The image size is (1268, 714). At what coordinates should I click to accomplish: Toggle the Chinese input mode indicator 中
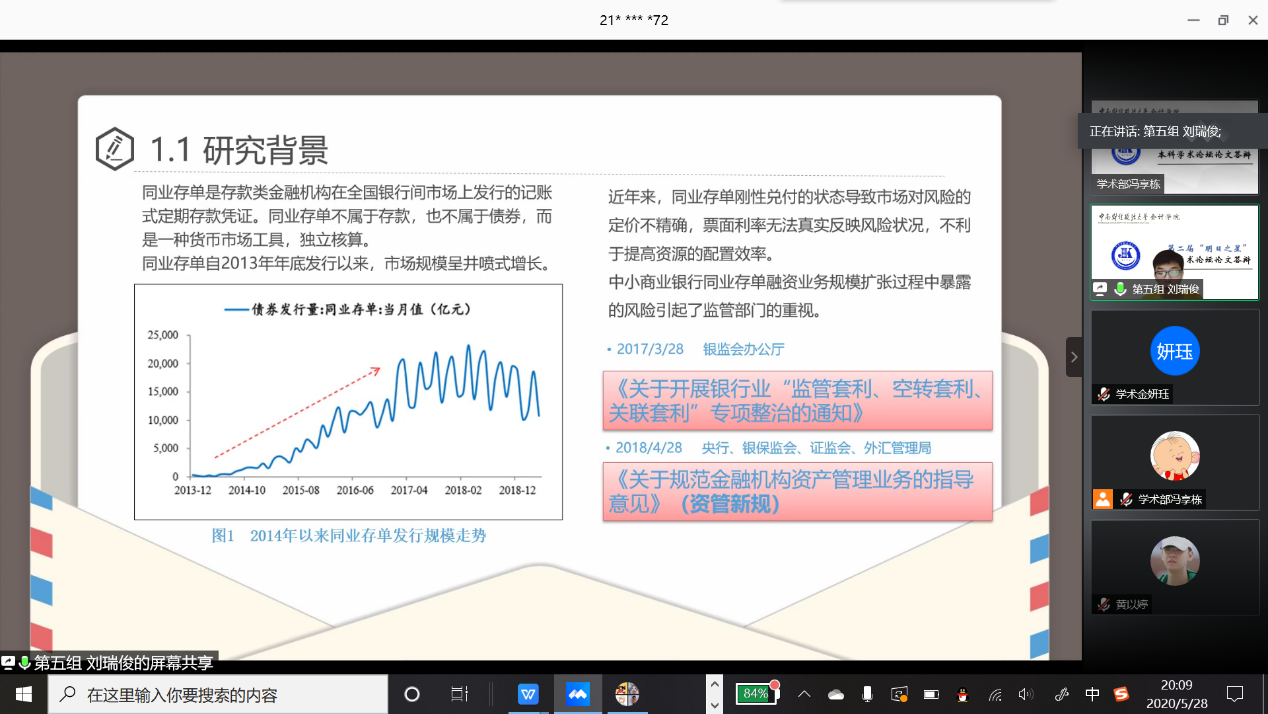click(1092, 694)
